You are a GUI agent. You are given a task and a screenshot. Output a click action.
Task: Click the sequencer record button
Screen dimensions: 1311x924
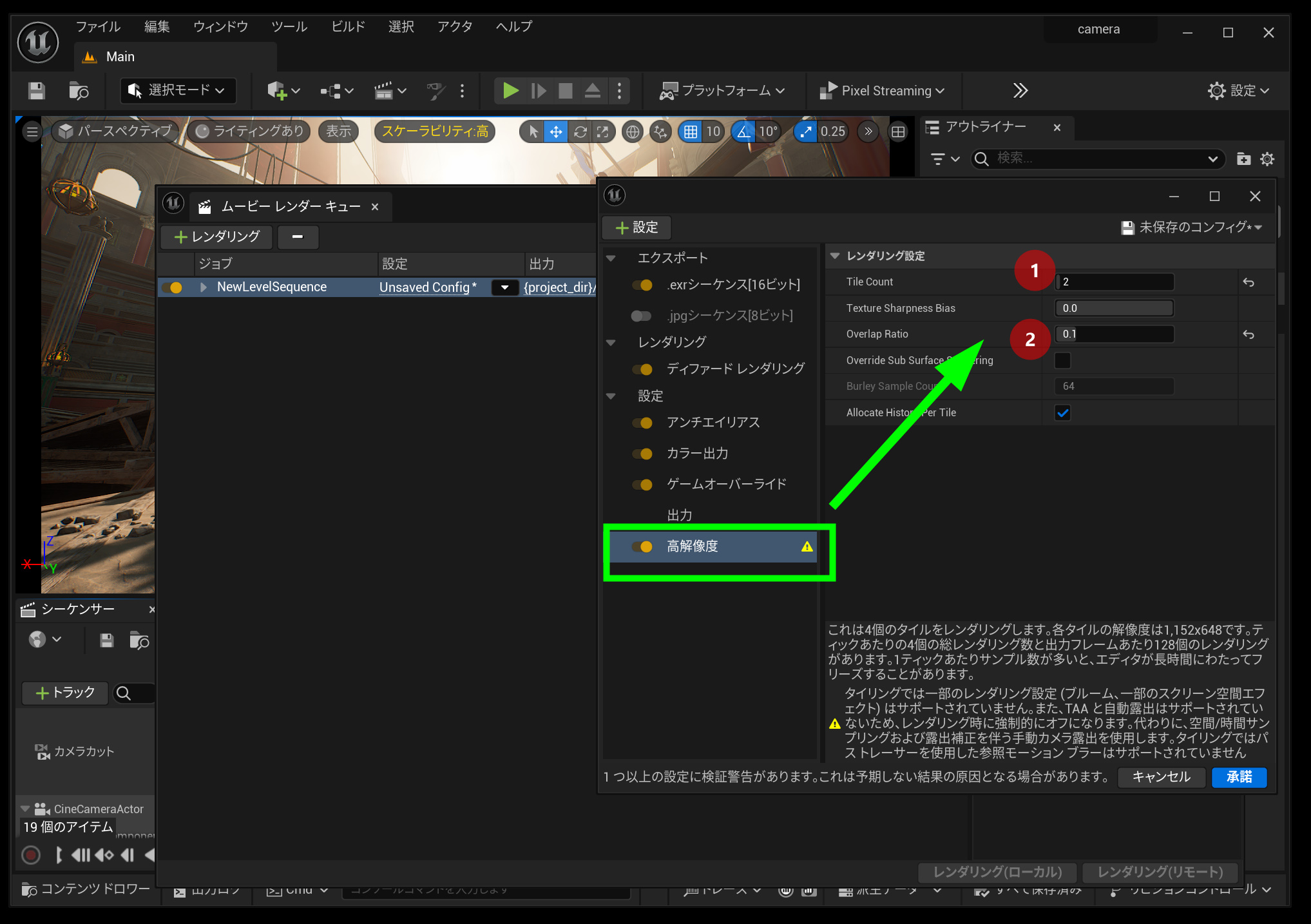click(x=31, y=855)
